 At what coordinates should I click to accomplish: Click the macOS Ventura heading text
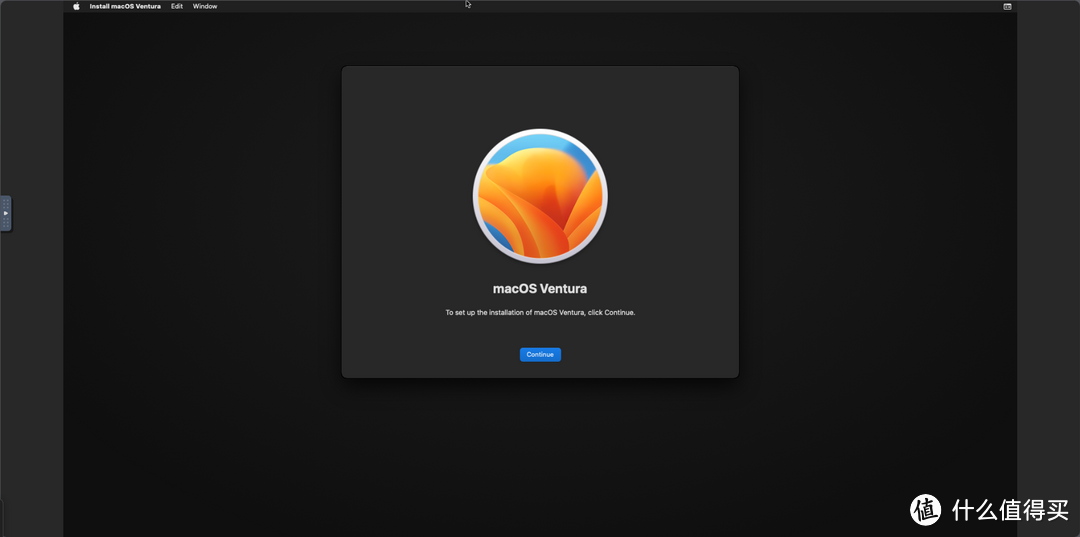click(x=540, y=288)
